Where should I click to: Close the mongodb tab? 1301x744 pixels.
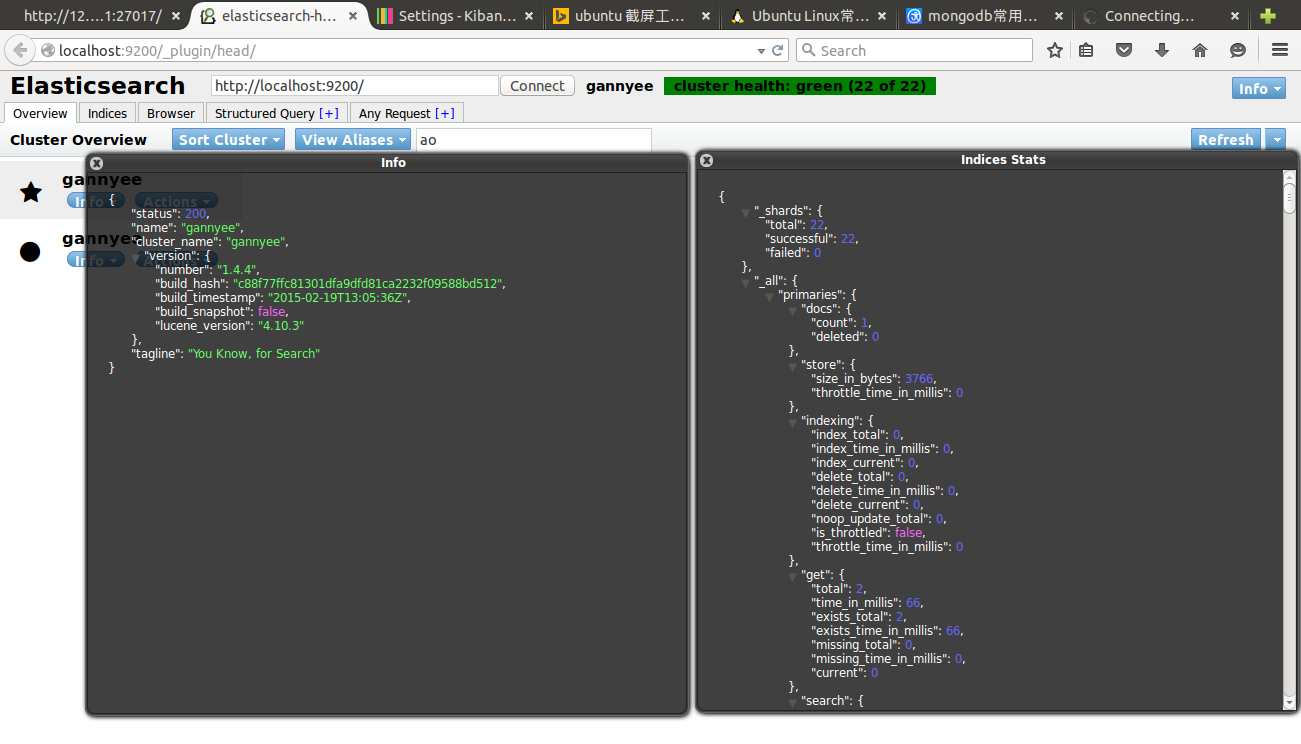click(x=1057, y=16)
